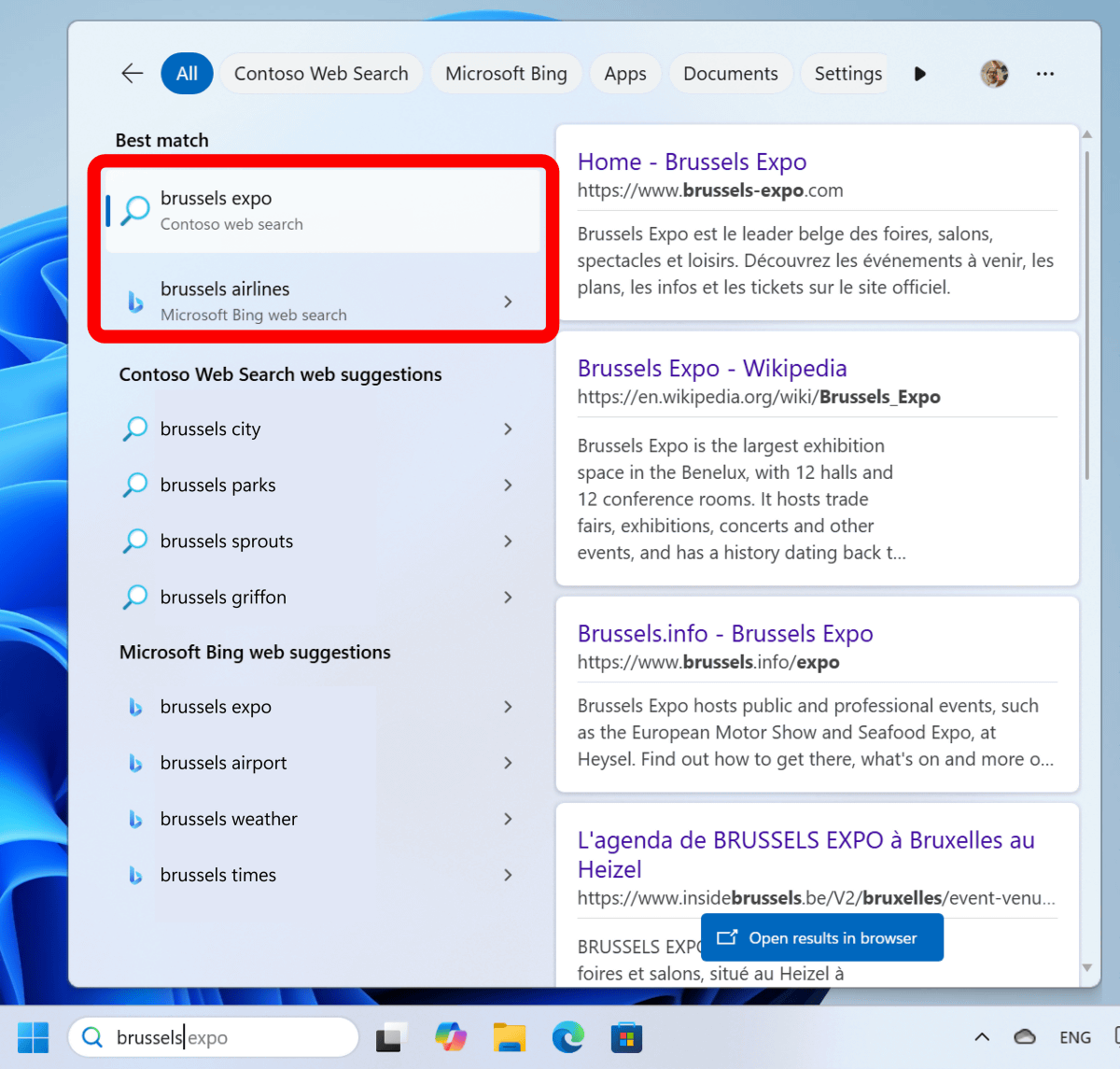Launch Microsoft Edge from taskbar

tap(568, 1037)
